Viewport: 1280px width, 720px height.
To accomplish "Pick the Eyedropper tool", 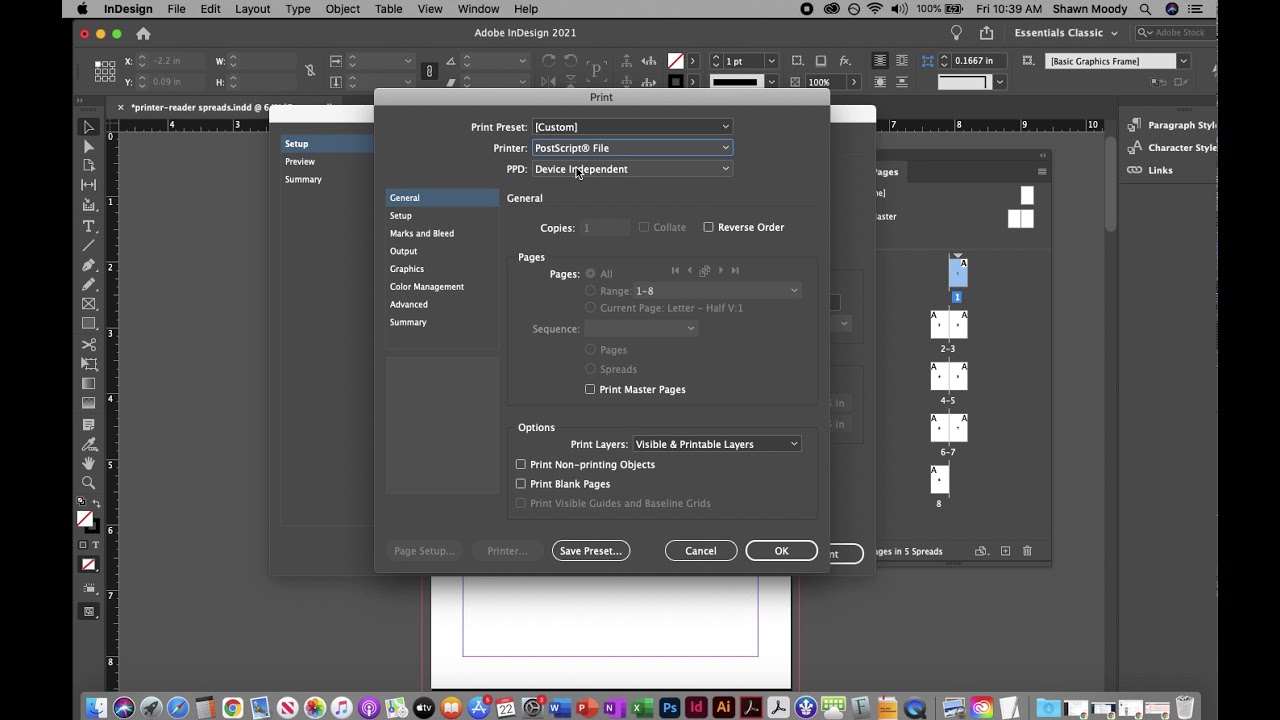I will [x=88, y=443].
